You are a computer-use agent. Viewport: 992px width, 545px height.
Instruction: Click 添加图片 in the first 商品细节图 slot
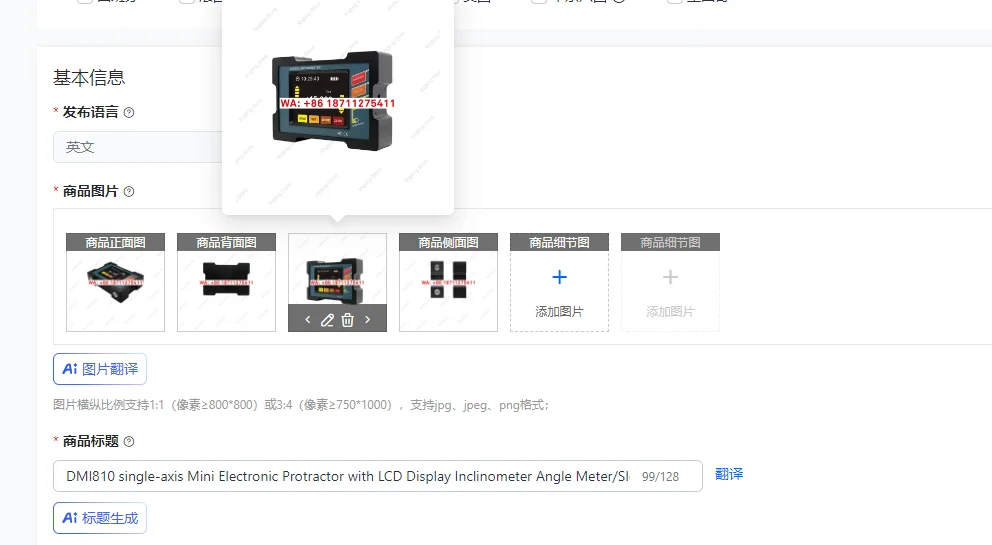(x=559, y=311)
